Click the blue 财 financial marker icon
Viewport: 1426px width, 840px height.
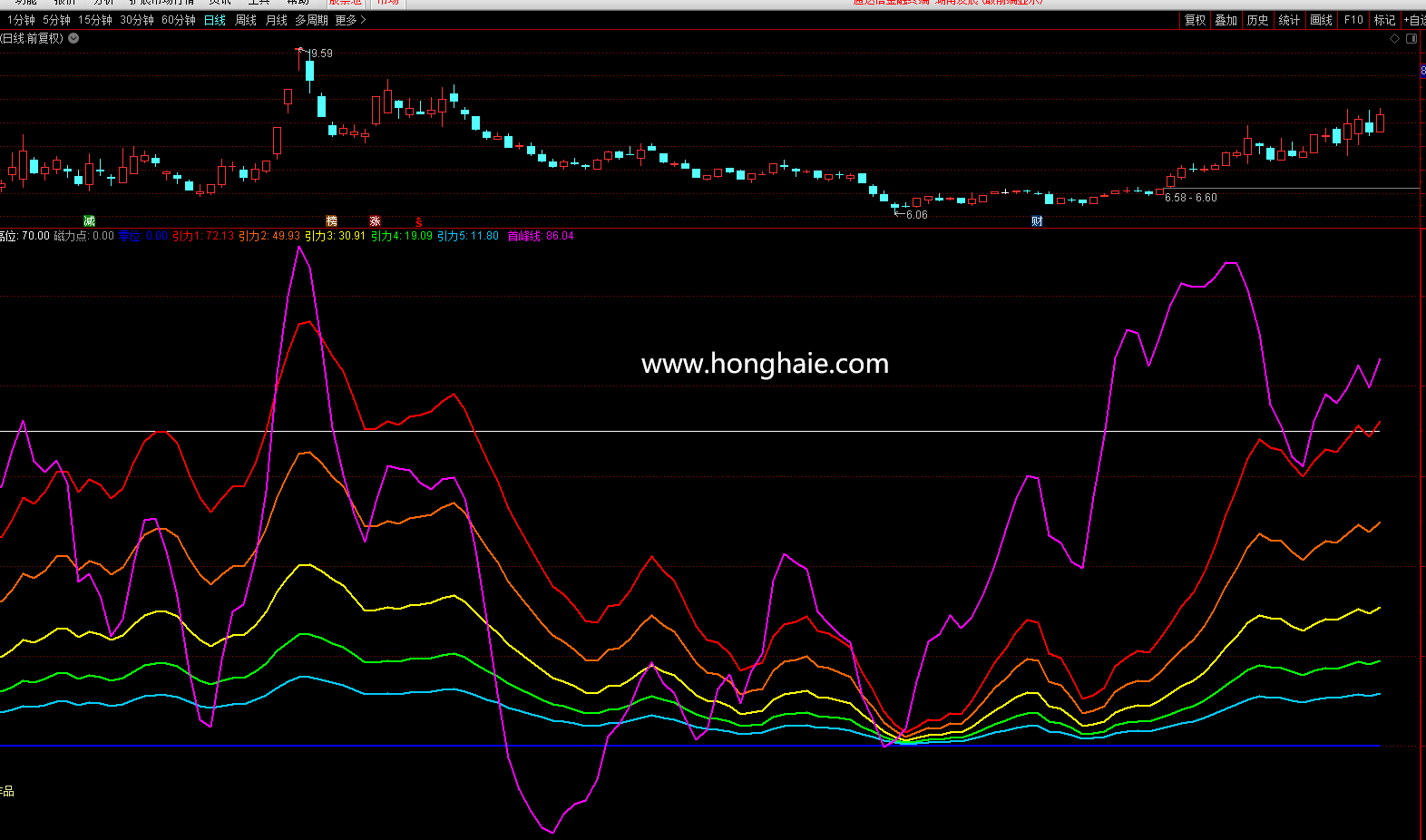(x=1037, y=221)
